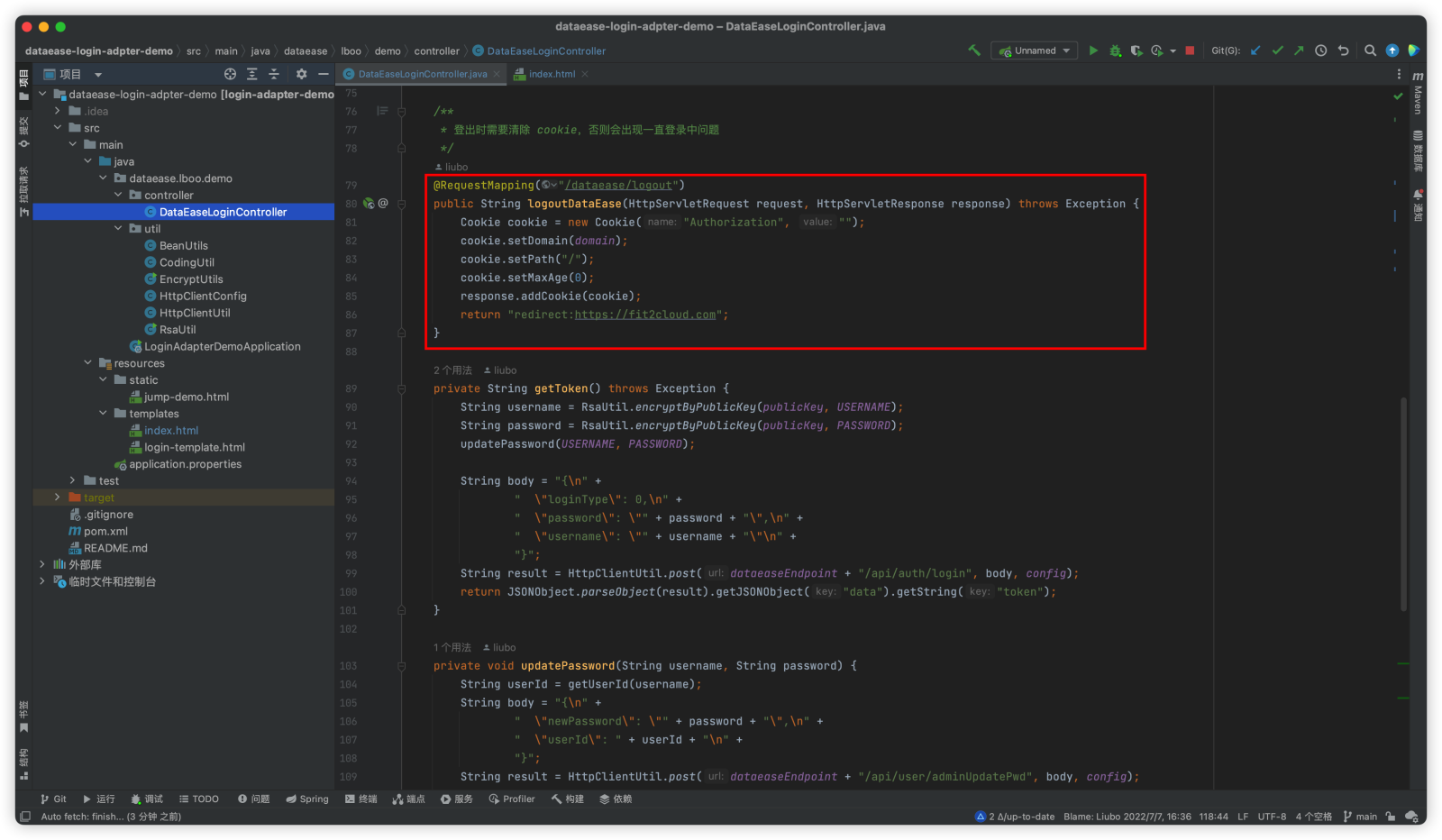
Task: Open project view mode dropdown 项目
Action: coord(74,74)
